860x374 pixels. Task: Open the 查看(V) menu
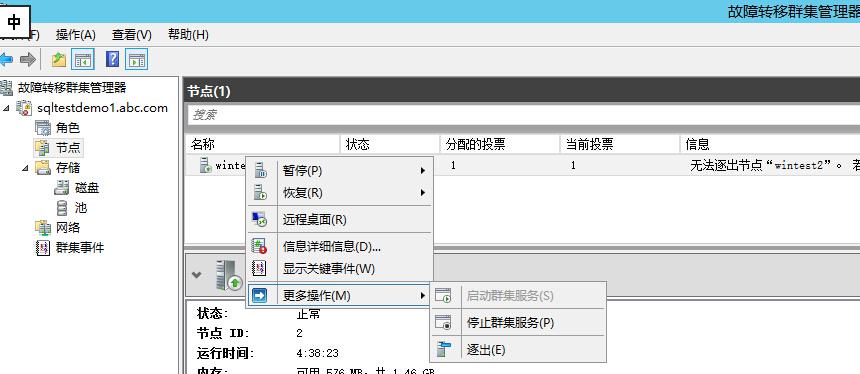click(x=132, y=35)
